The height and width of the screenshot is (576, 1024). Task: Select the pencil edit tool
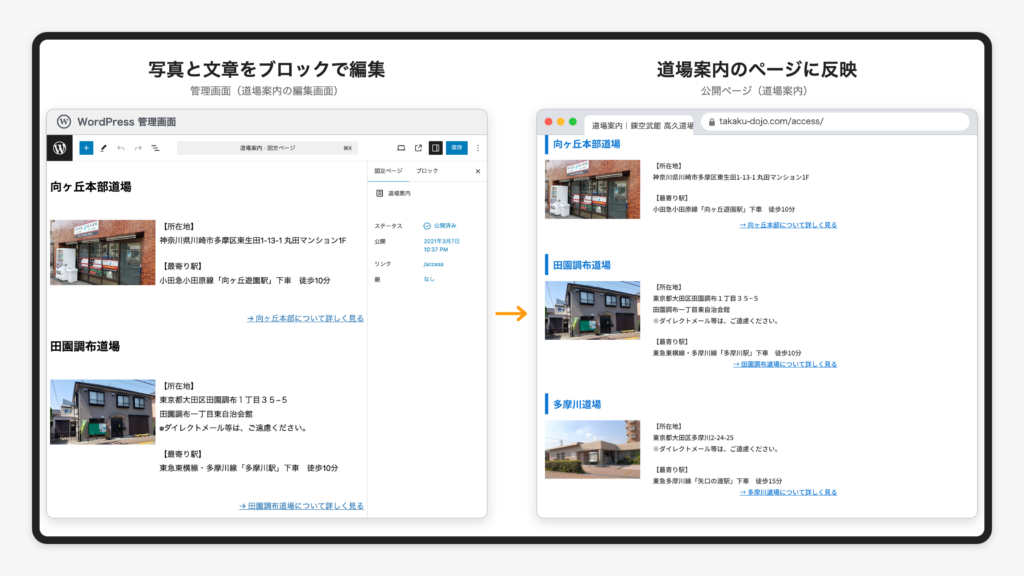[x=103, y=148]
